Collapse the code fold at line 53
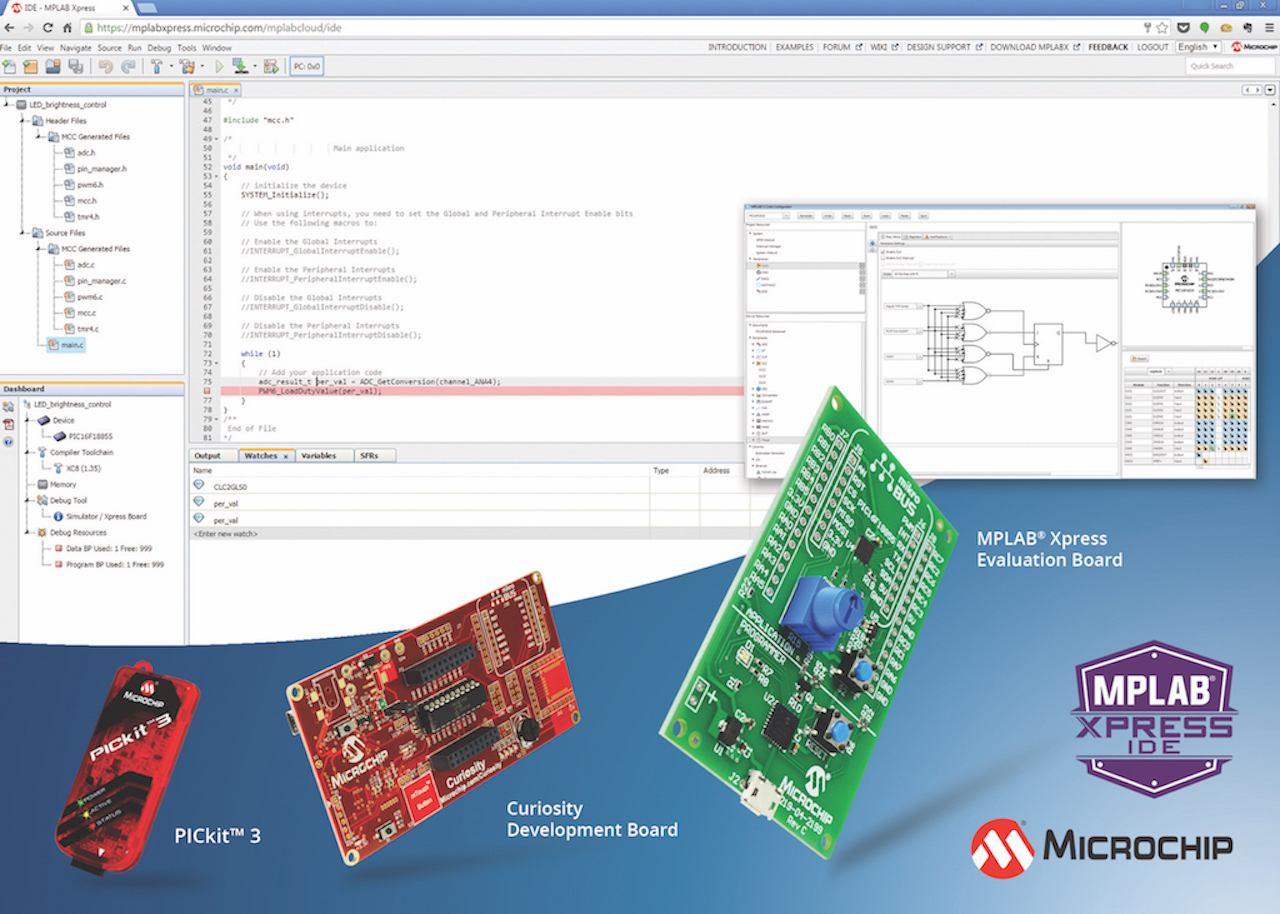 [216, 176]
